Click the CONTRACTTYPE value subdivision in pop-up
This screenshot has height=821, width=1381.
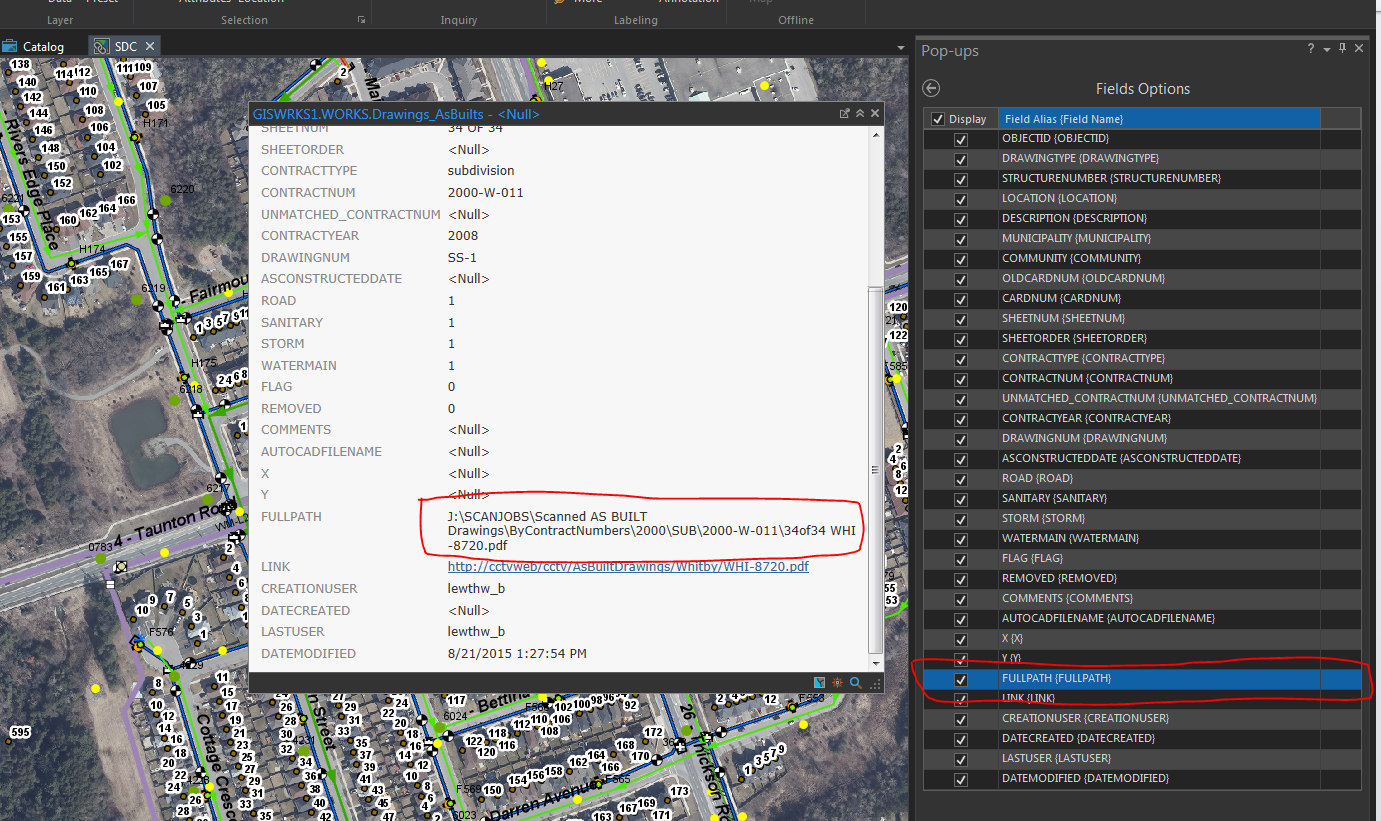[481, 170]
